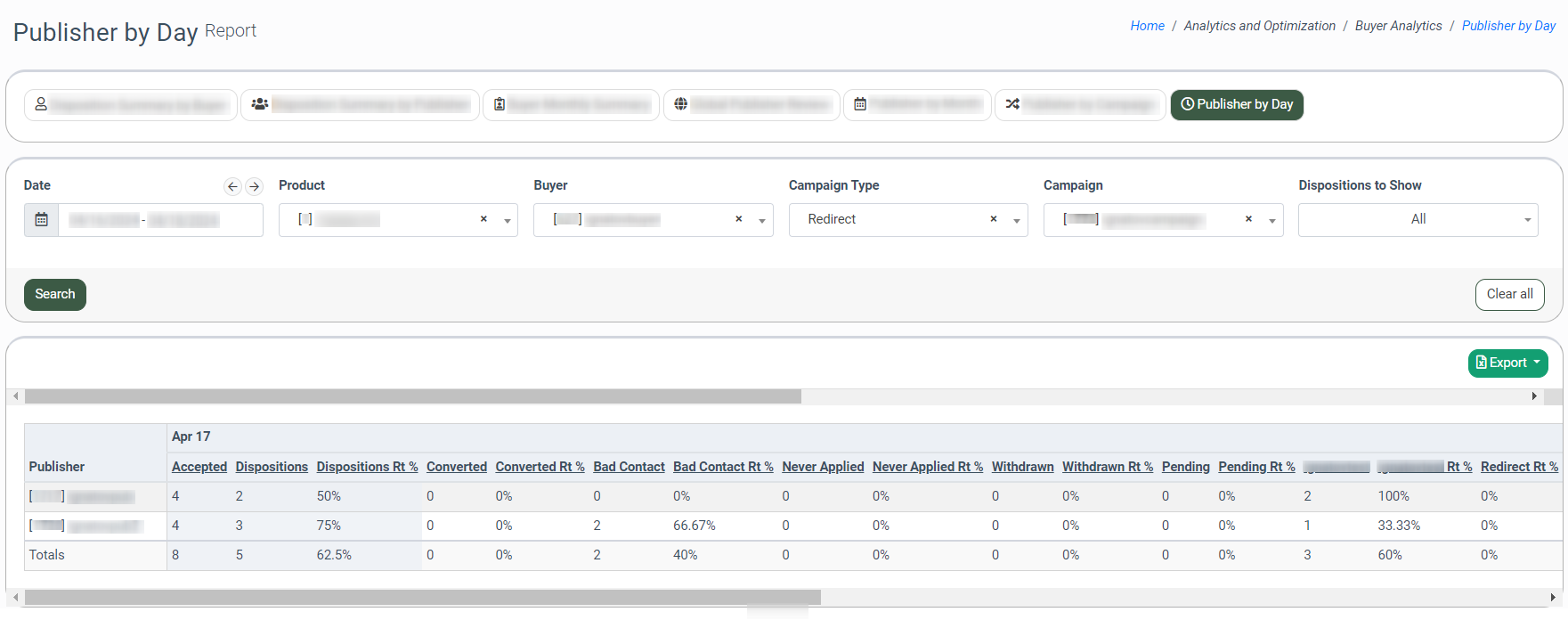The image size is (1568, 620).
Task: Go to previous date range arrow
Action: 232,186
